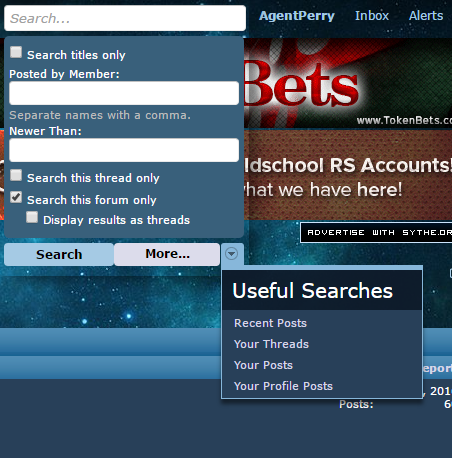Click the Posted by Member input
The height and width of the screenshot is (458, 452).
point(124,93)
